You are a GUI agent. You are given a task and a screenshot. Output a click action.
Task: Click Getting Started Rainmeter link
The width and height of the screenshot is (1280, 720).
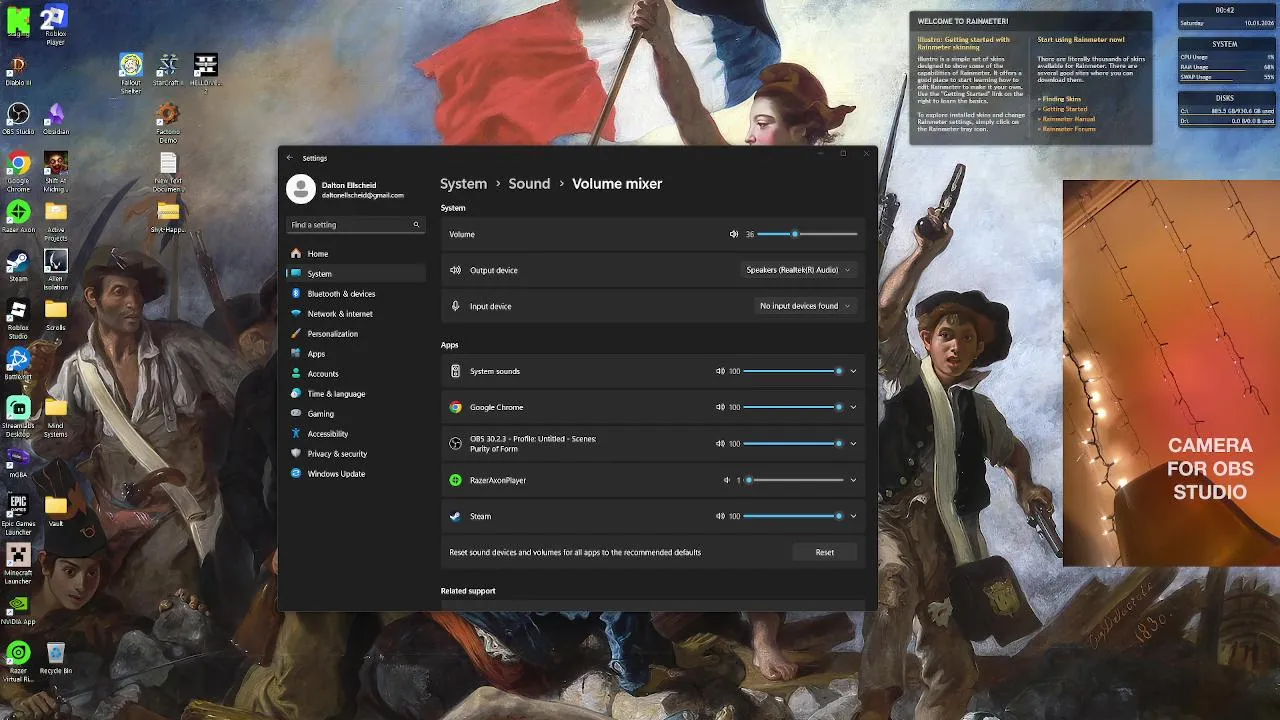pyautogui.click(x=1064, y=109)
